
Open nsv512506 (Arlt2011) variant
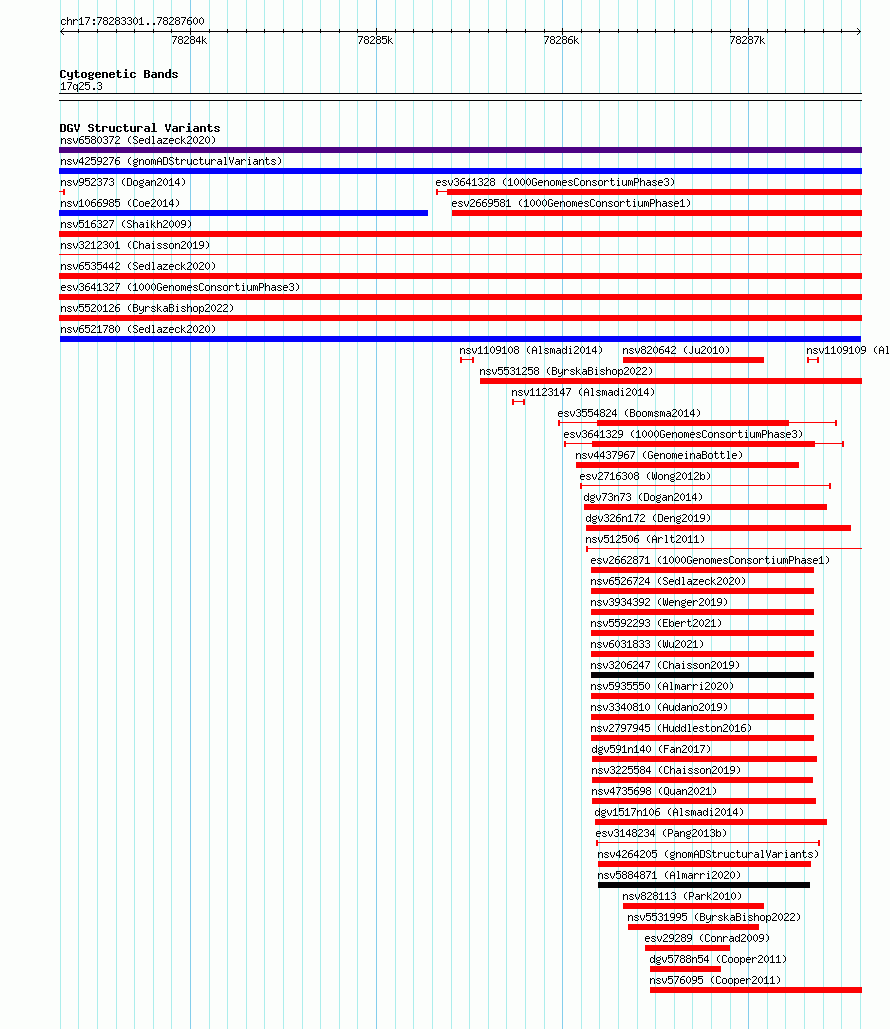pos(645,539)
